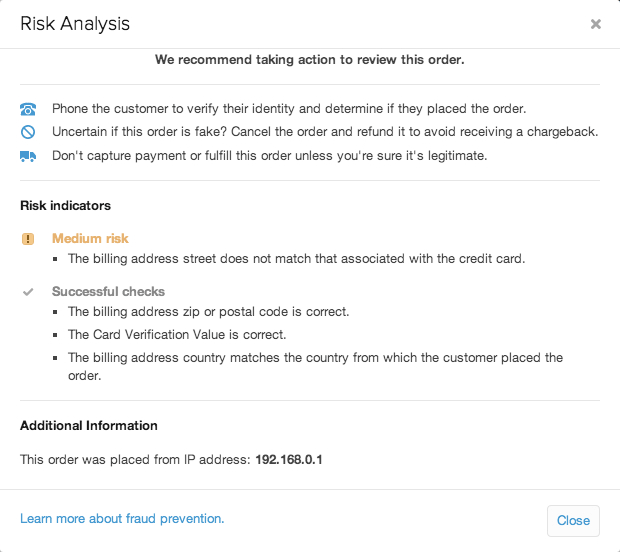Click the phone icon beside verify identity
Screen dimensions: 620x552
27,110
